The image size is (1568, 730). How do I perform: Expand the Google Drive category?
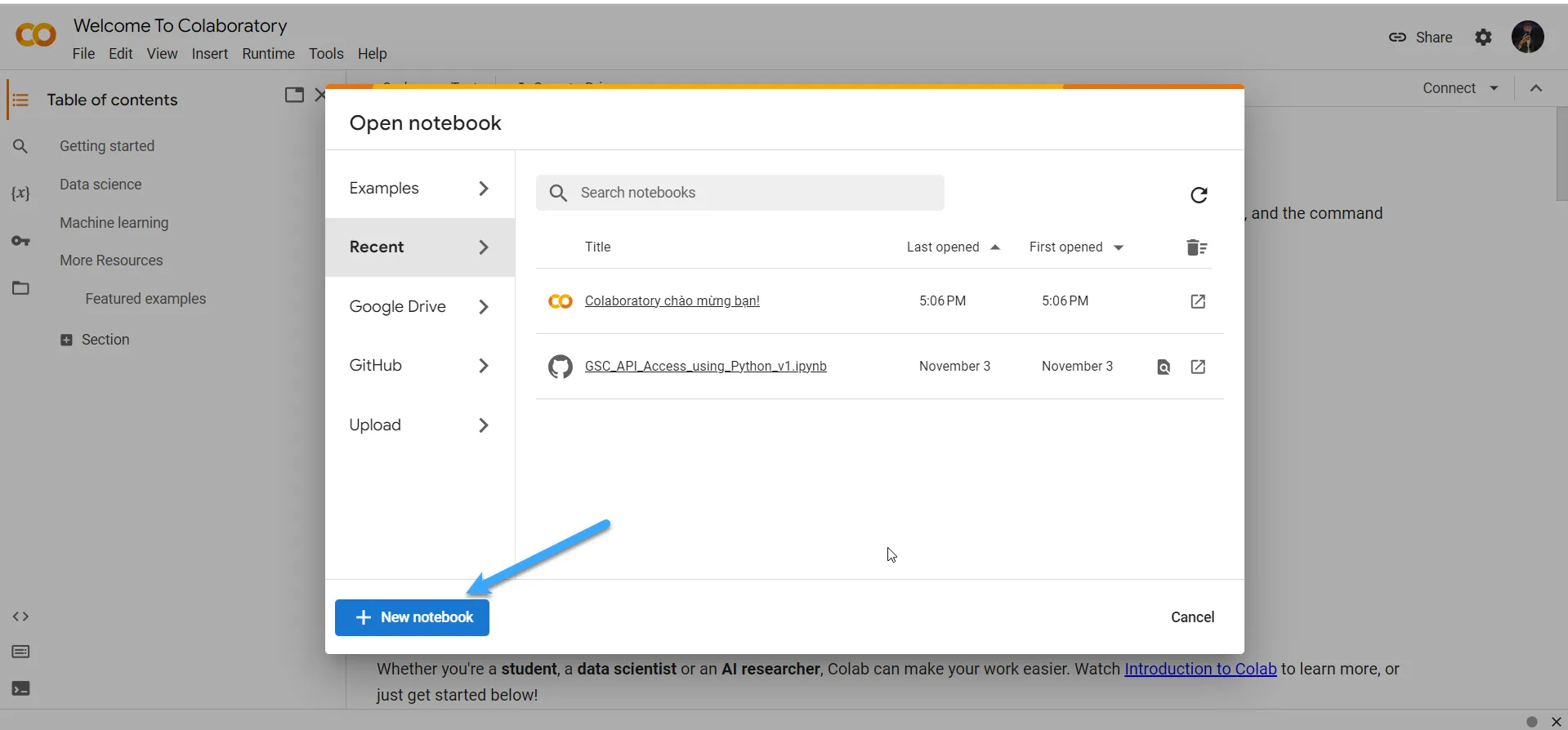click(x=420, y=307)
